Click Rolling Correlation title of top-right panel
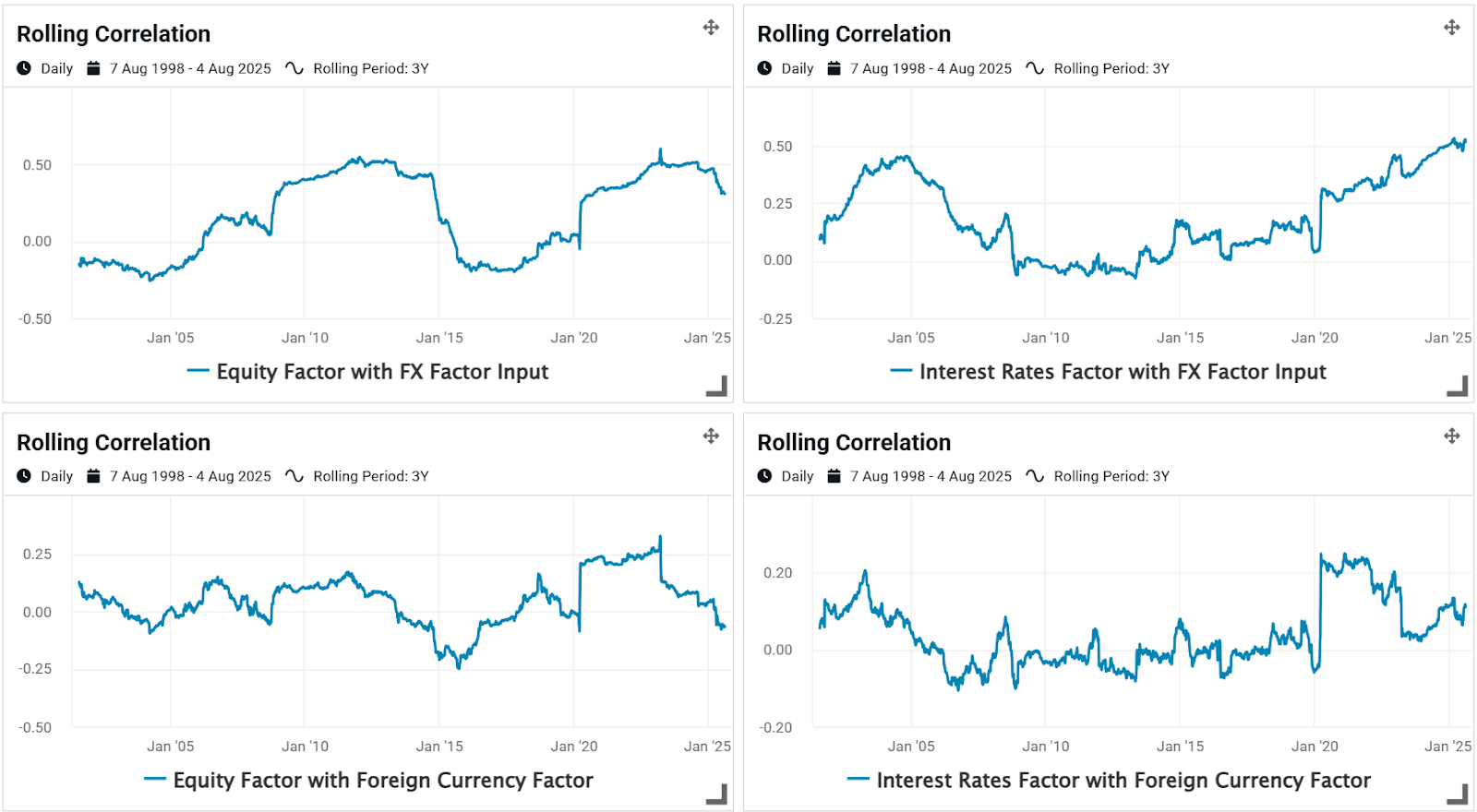The height and width of the screenshot is (812, 1477). (x=854, y=34)
